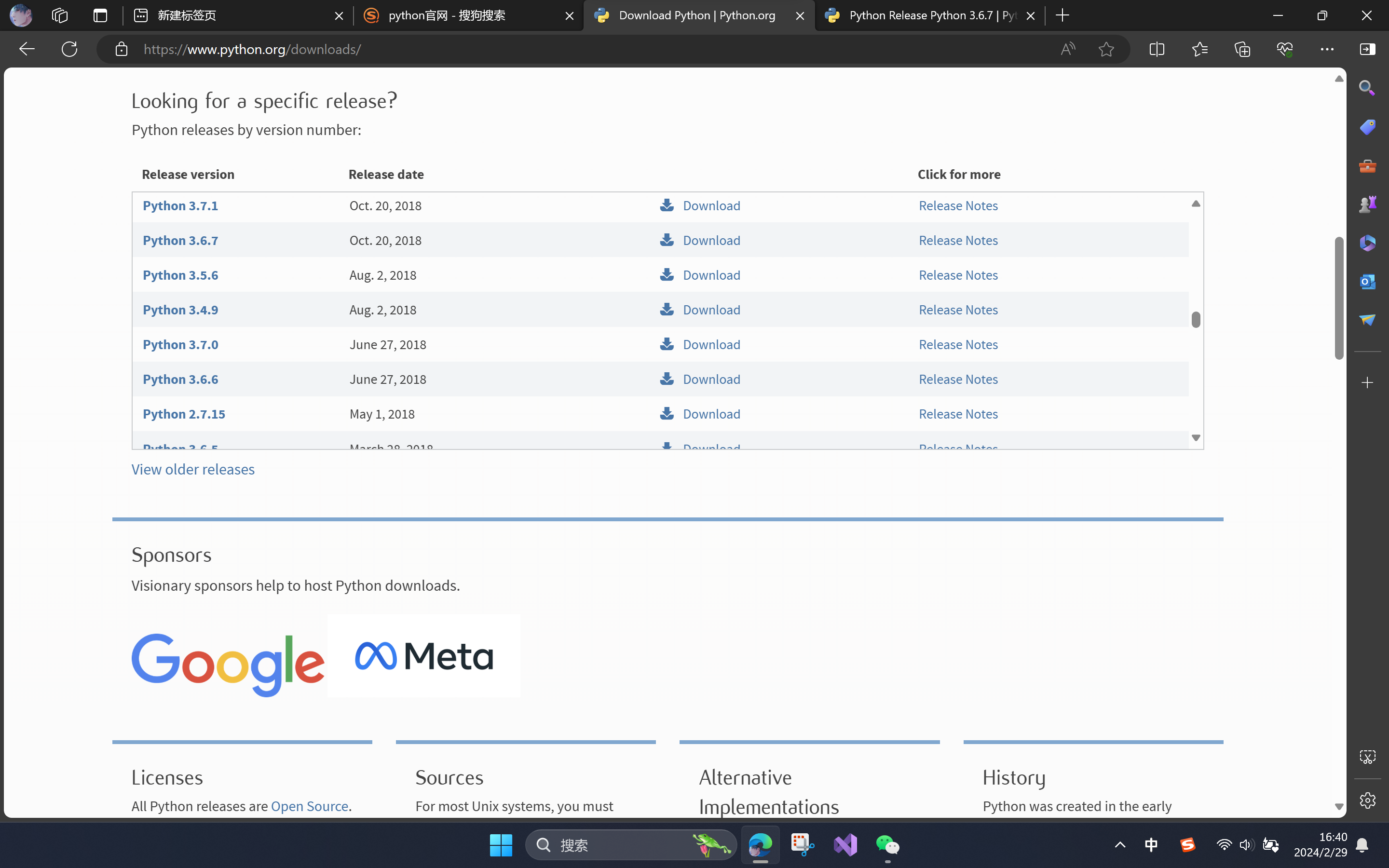1389x868 pixels.
Task: Open the Edge sidebar settings gear
Action: coord(1367,800)
